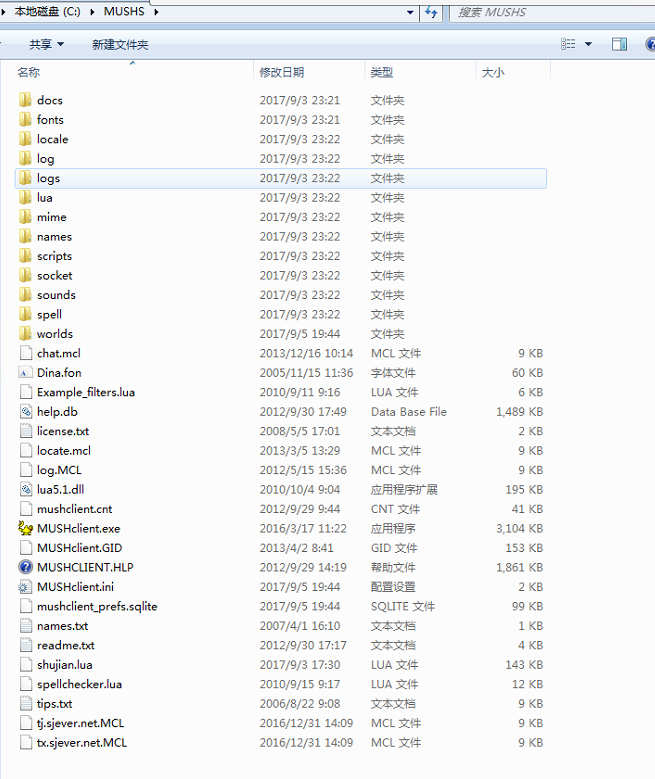Expand the arrow after 本地磁盘 (C:) breadcrumb
655x779 pixels.
coord(92,12)
